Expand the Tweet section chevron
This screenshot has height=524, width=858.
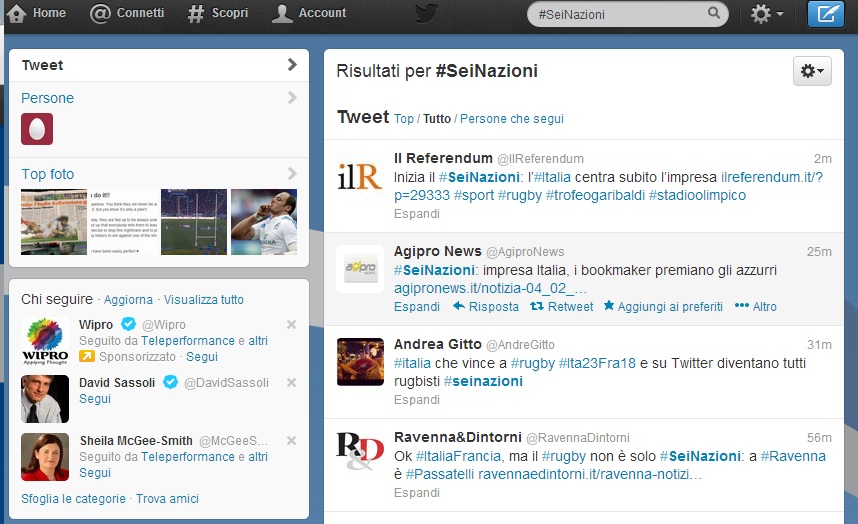tap(292, 65)
